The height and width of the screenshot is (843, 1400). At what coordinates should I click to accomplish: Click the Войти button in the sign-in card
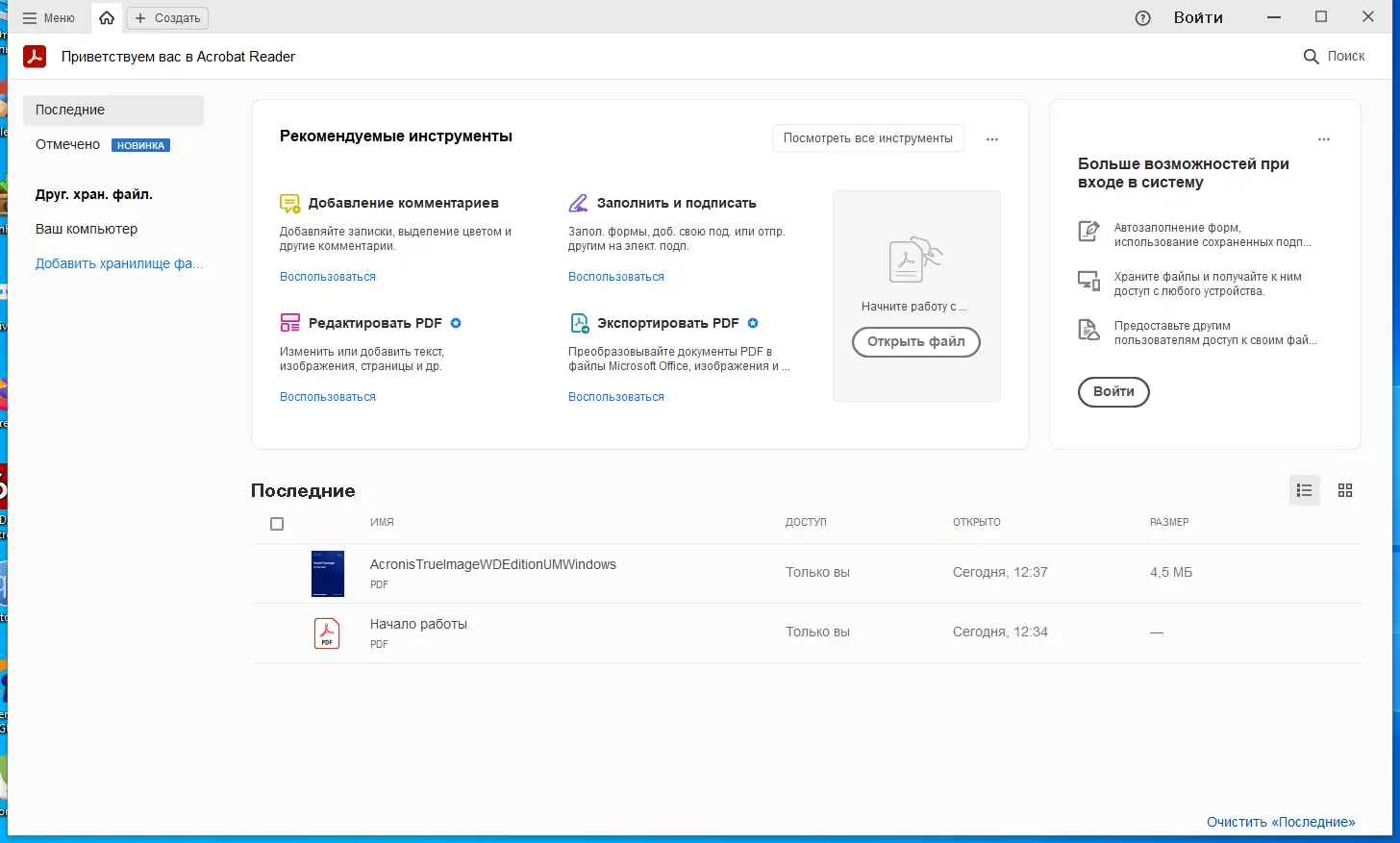1113,392
